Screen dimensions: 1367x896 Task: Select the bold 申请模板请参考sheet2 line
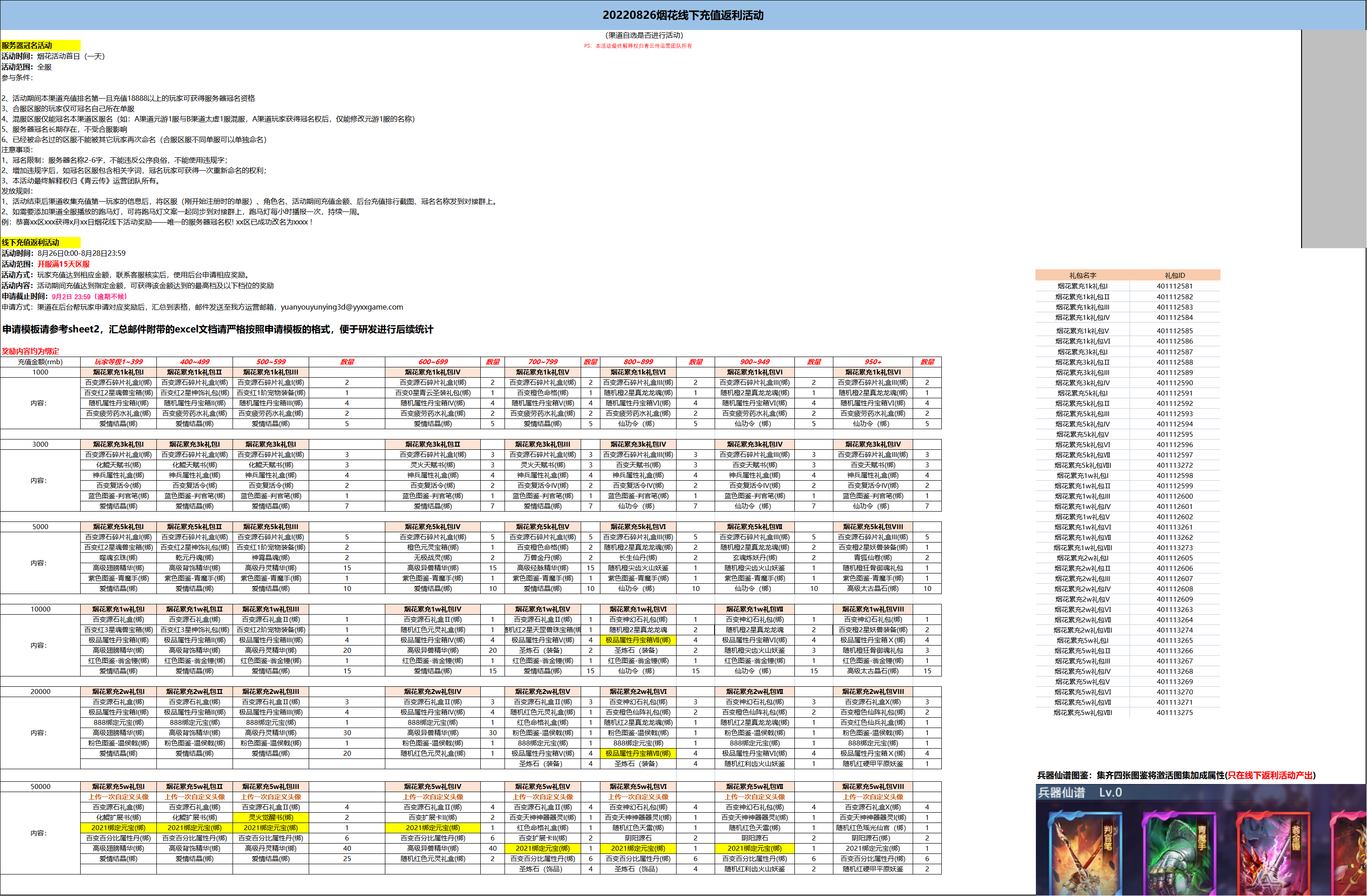click(218, 329)
